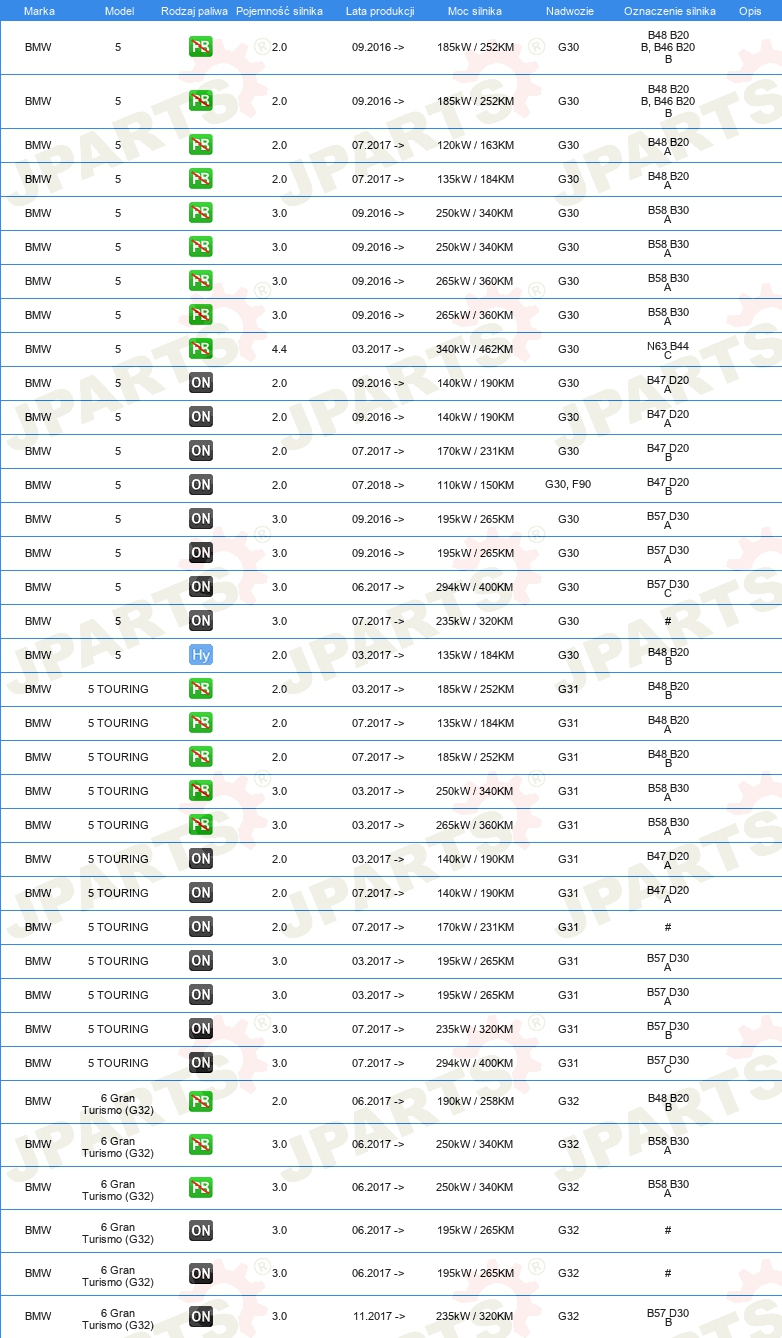Click diesel ON icon in G30 170kW/231KM row
The height and width of the screenshot is (1338, 782).
201,451
